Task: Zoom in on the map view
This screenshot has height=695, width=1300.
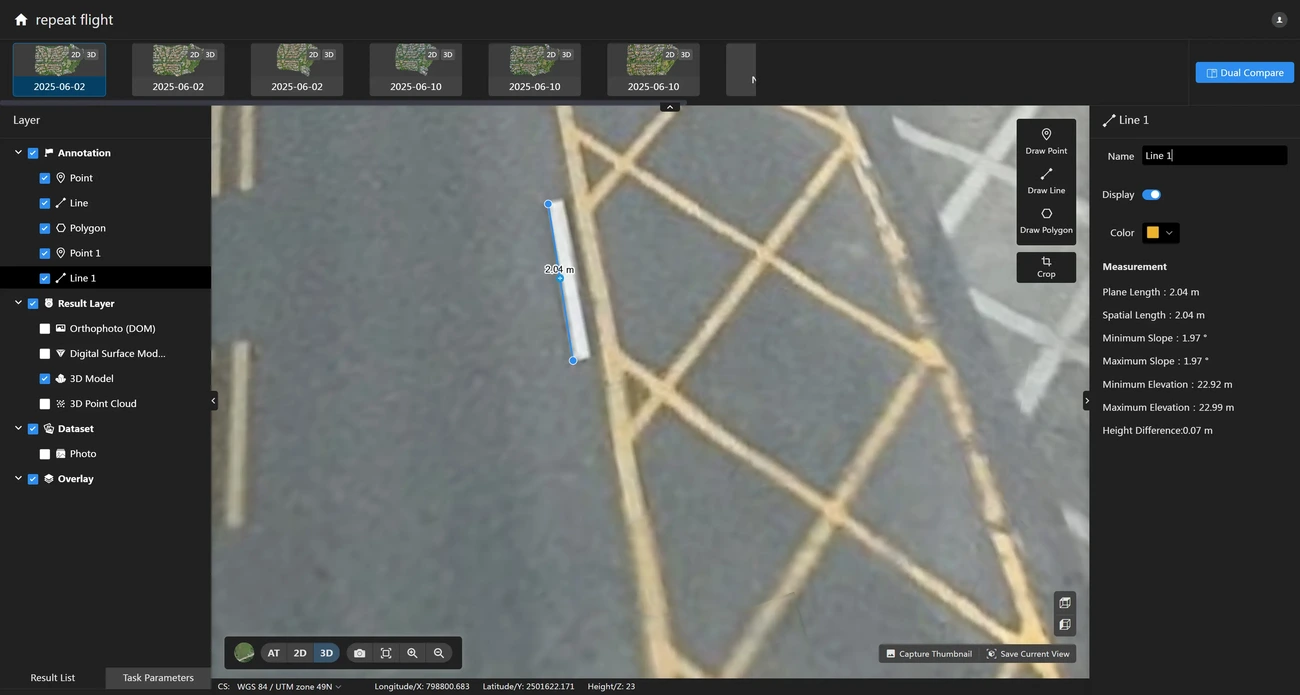Action: tap(412, 653)
